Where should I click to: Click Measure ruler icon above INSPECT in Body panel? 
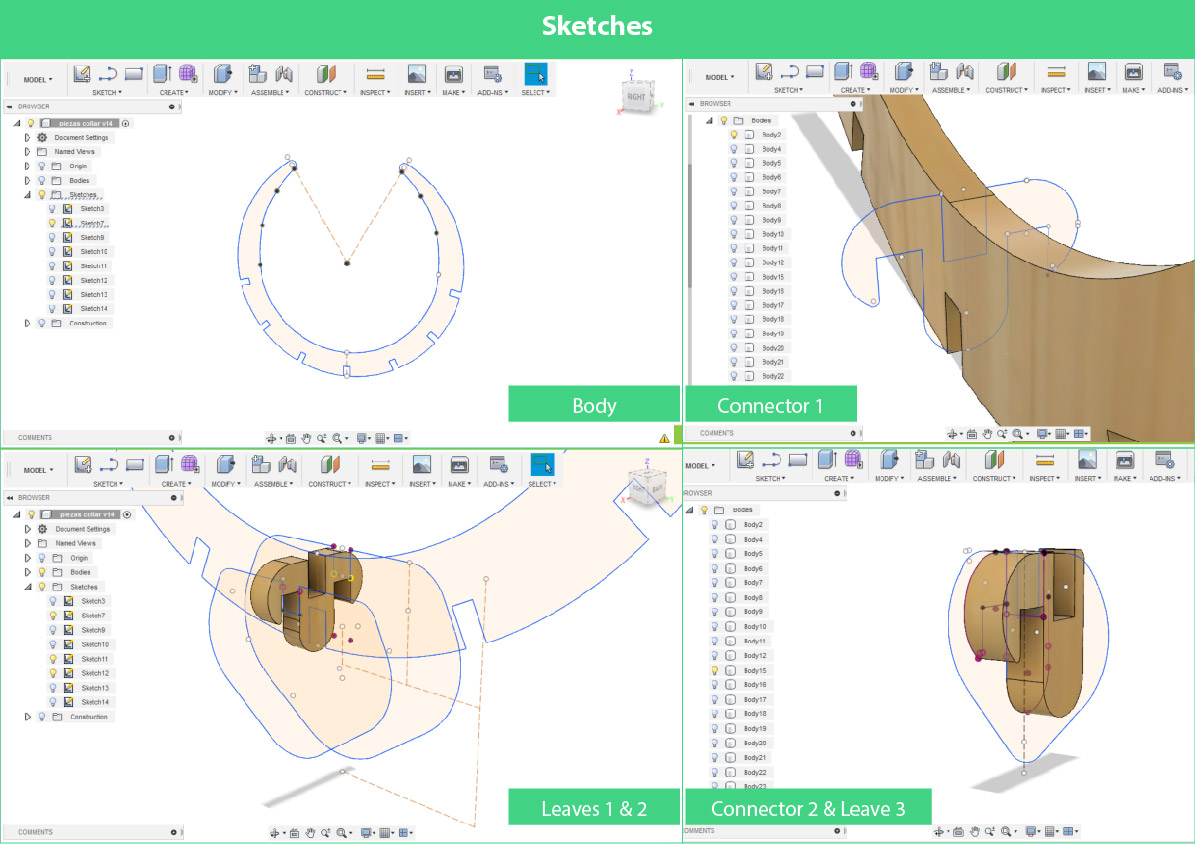pyautogui.click(x=375, y=74)
